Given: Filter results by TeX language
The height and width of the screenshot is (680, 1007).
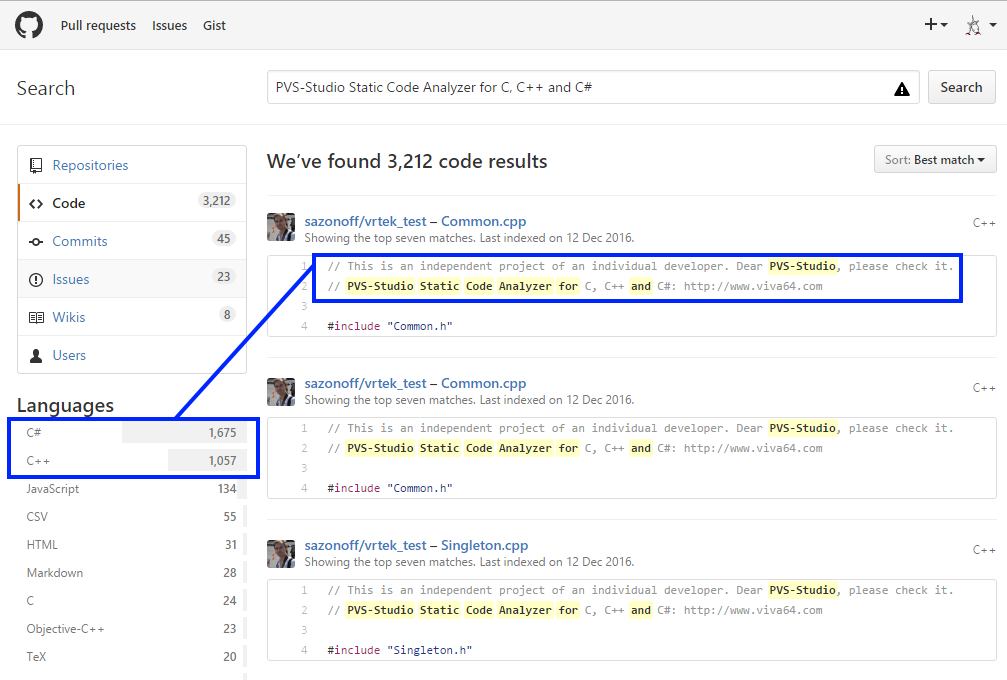Looking at the screenshot, I should click(132, 656).
